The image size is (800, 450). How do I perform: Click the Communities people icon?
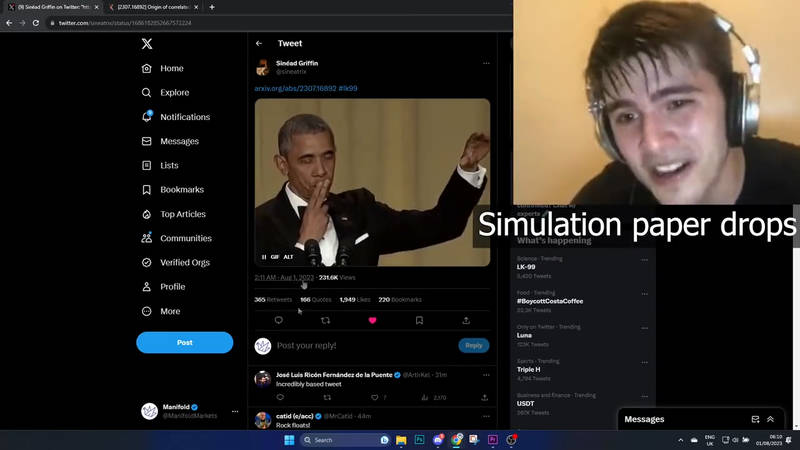pyautogui.click(x=146, y=238)
